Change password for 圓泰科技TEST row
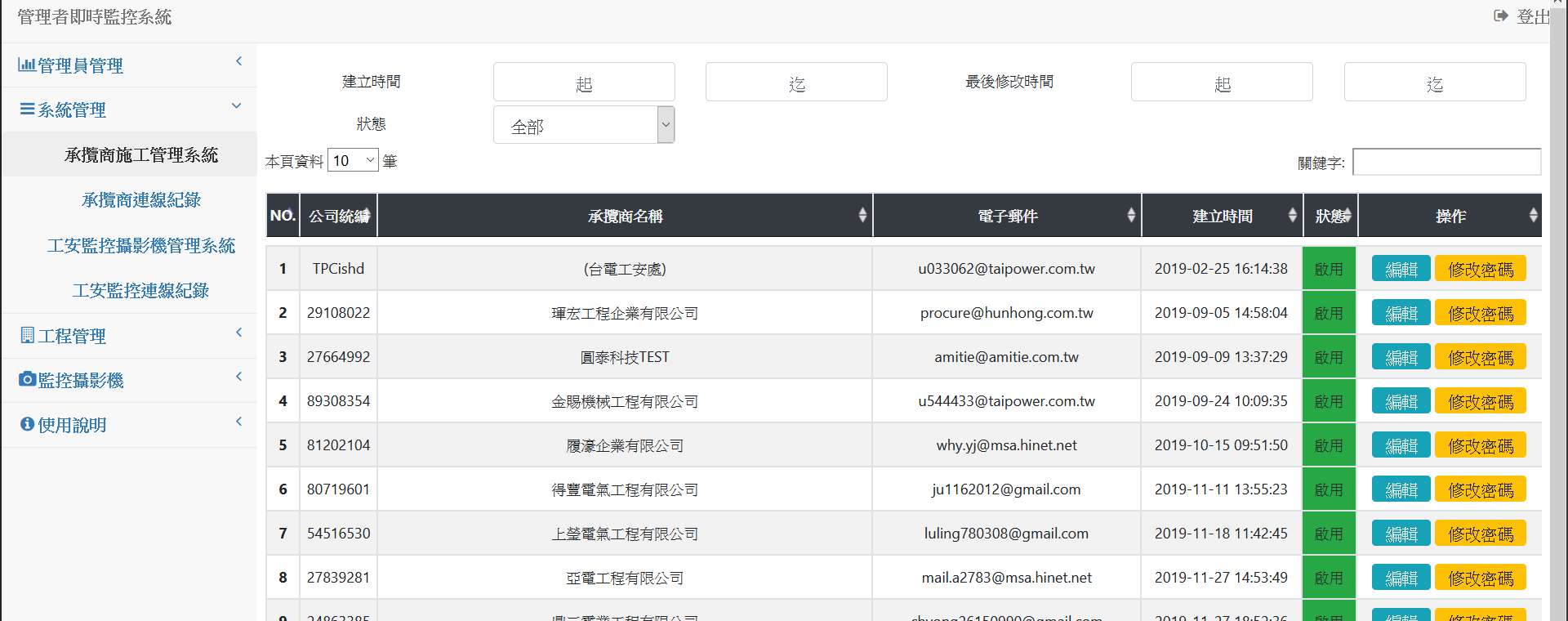The width and height of the screenshot is (1568, 621). coord(1481,357)
